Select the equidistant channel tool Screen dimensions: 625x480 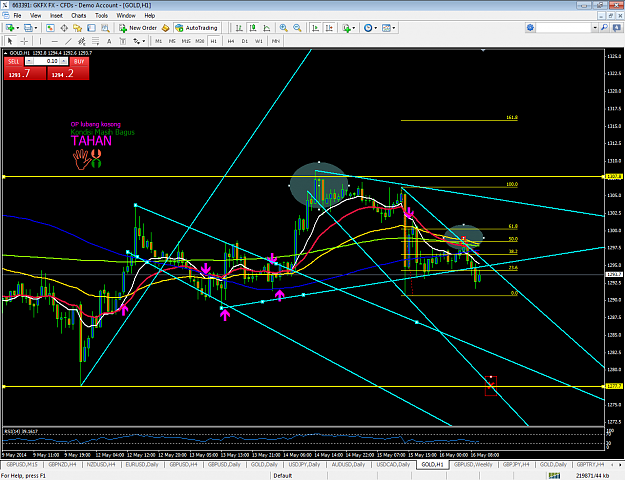(x=82, y=41)
